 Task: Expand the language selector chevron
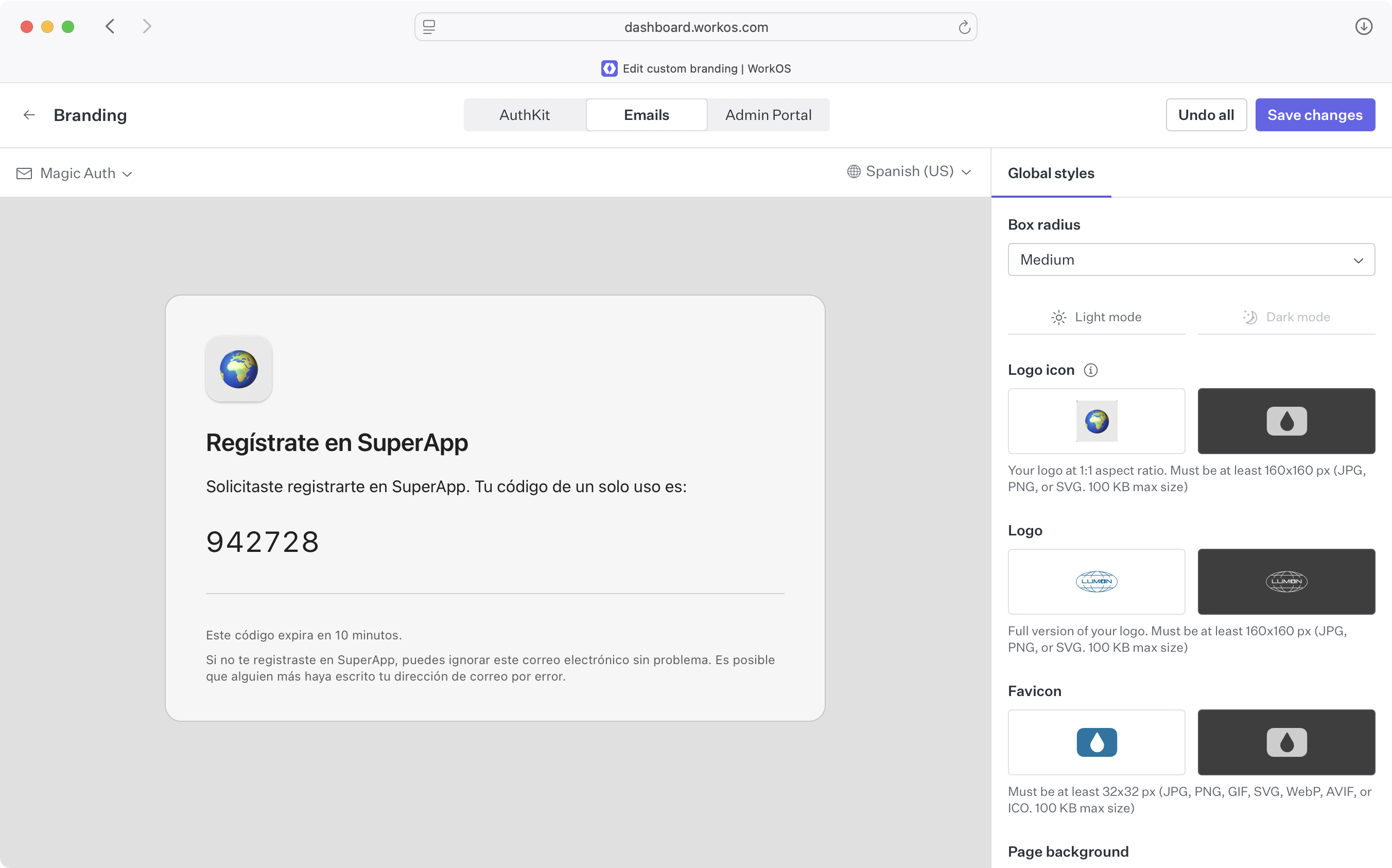pyautogui.click(x=967, y=172)
